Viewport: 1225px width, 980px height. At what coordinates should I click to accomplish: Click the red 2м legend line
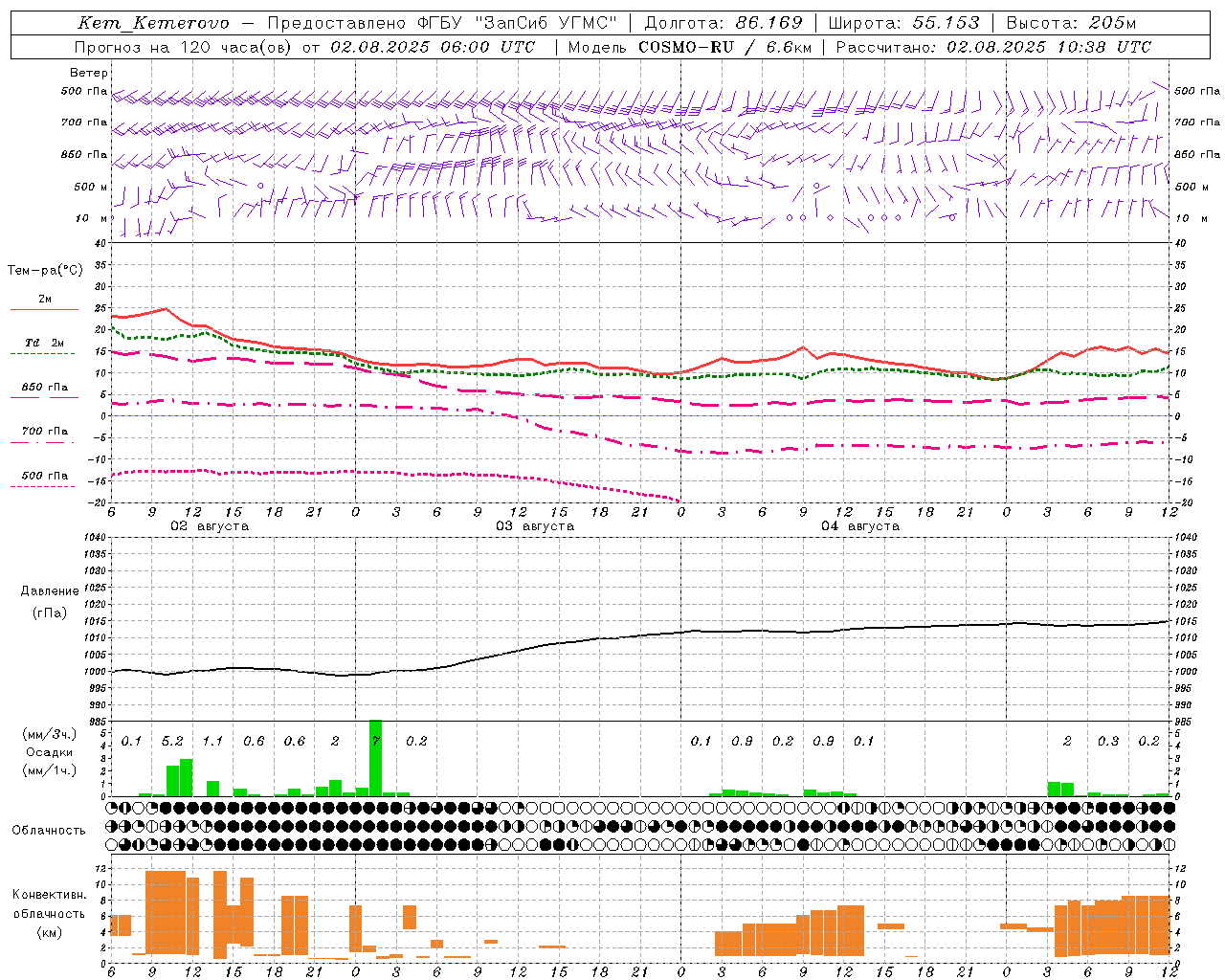[x=44, y=309]
